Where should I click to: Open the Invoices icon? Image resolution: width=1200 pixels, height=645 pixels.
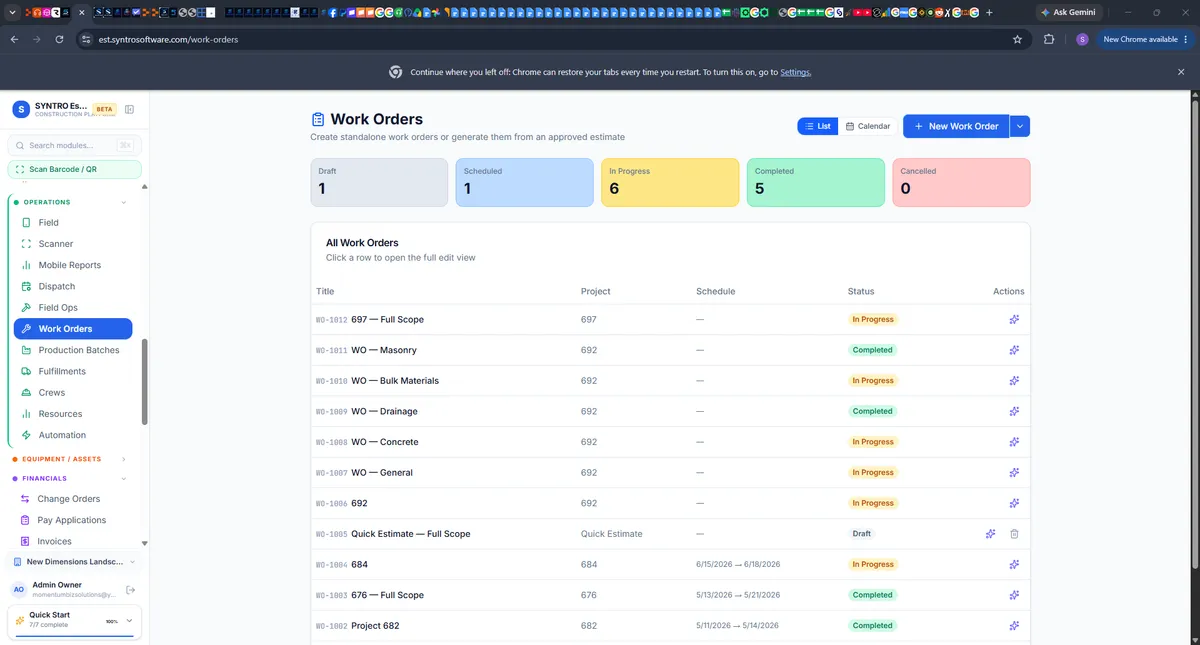pos(26,541)
